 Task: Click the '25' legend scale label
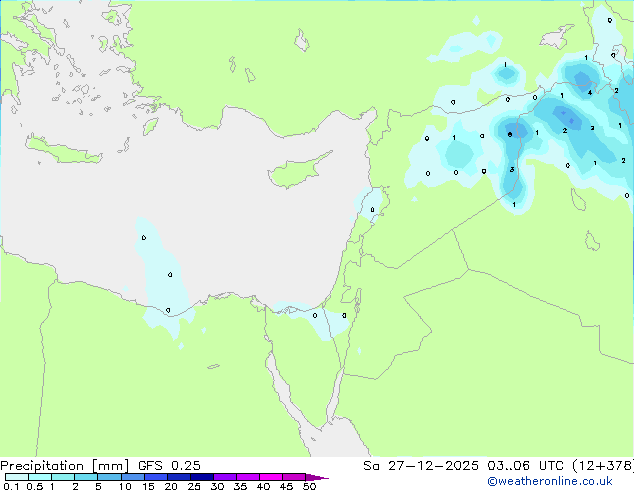click(194, 486)
